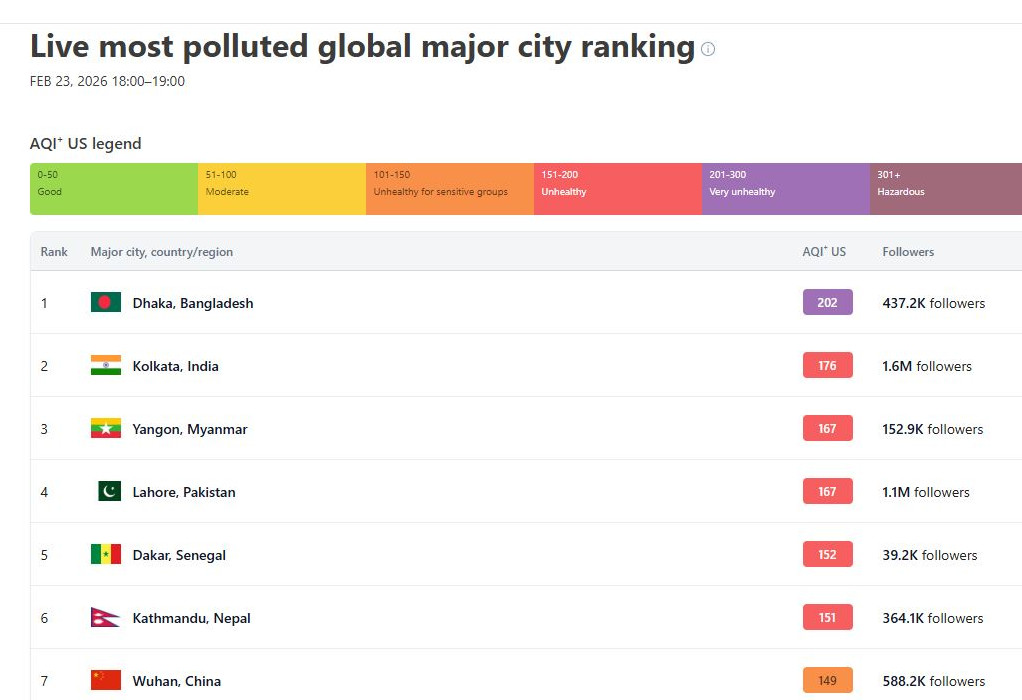
Task: Click the Bangladesh flag icon
Action: (106, 303)
